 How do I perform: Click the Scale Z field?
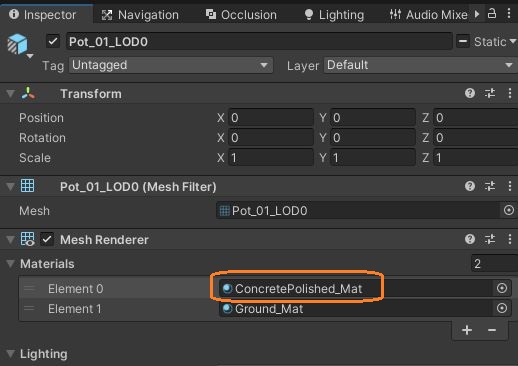(475, 158)
